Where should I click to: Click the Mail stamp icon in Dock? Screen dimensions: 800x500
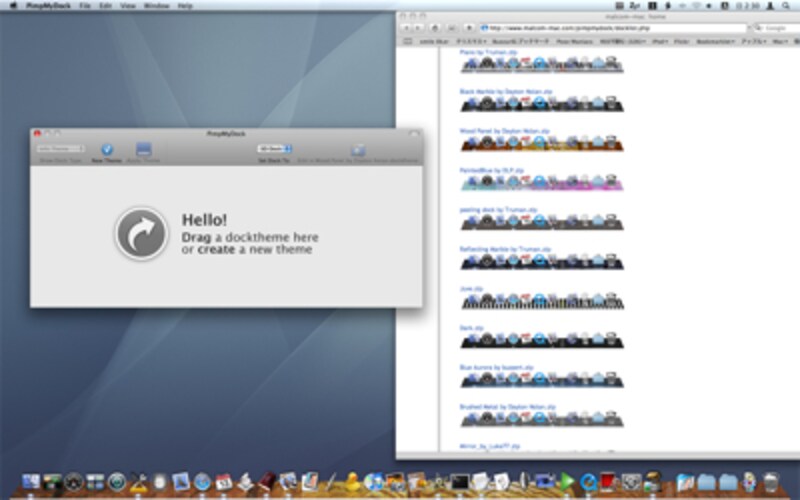pyautogui.click(x=181, y=481)
